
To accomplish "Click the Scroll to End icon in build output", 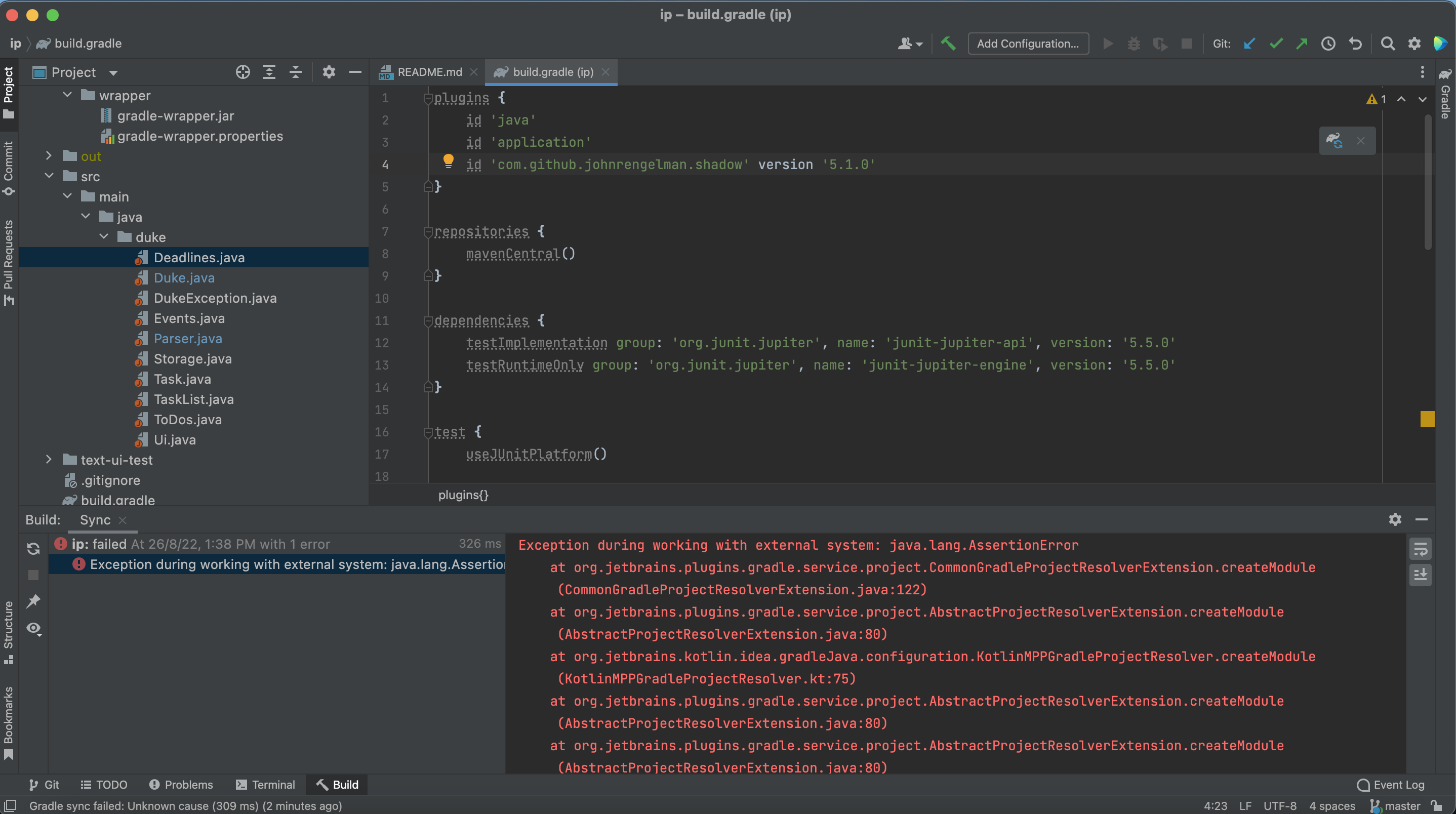I will coord(1421,575).
